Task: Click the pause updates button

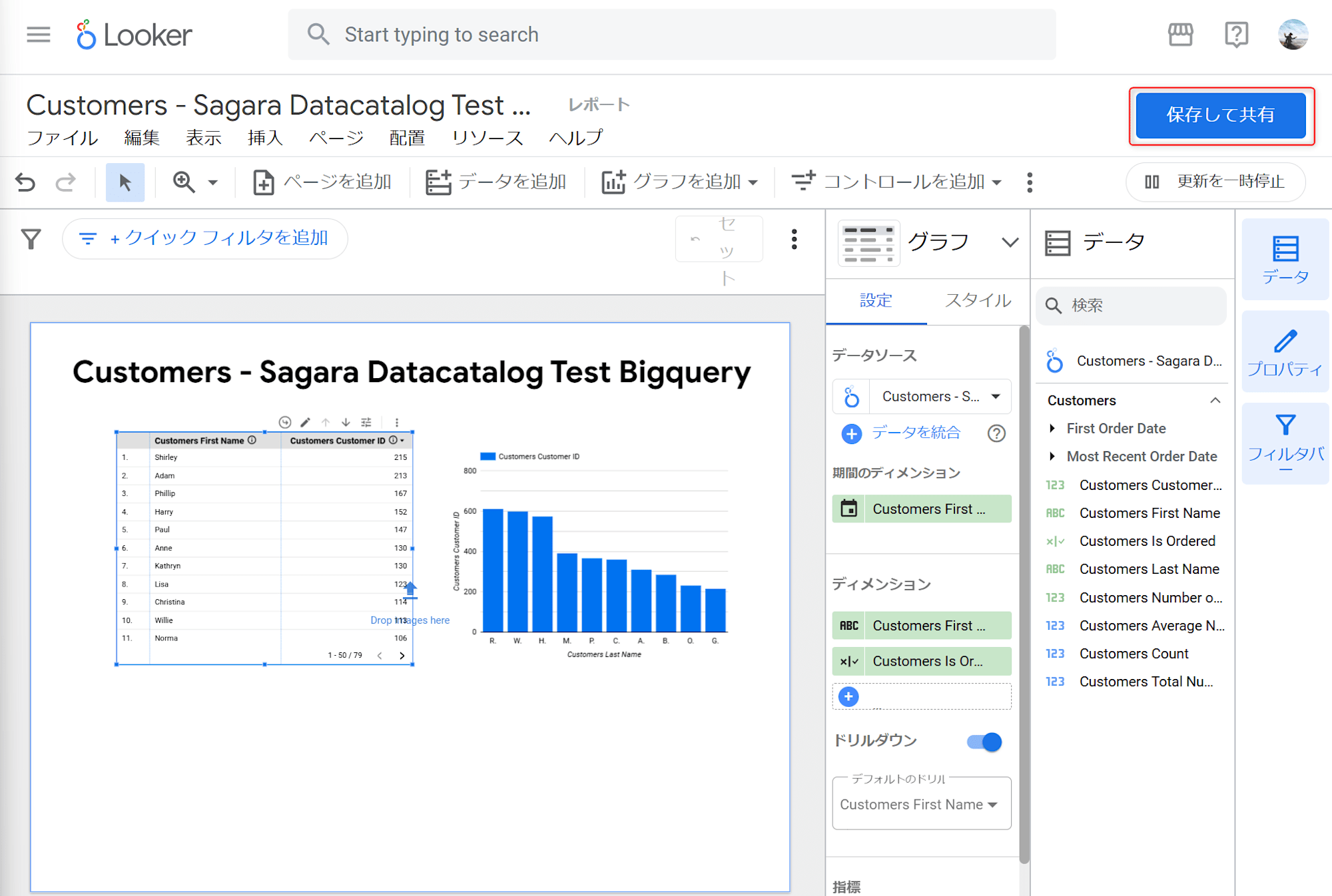Action: coord(1215,182)
